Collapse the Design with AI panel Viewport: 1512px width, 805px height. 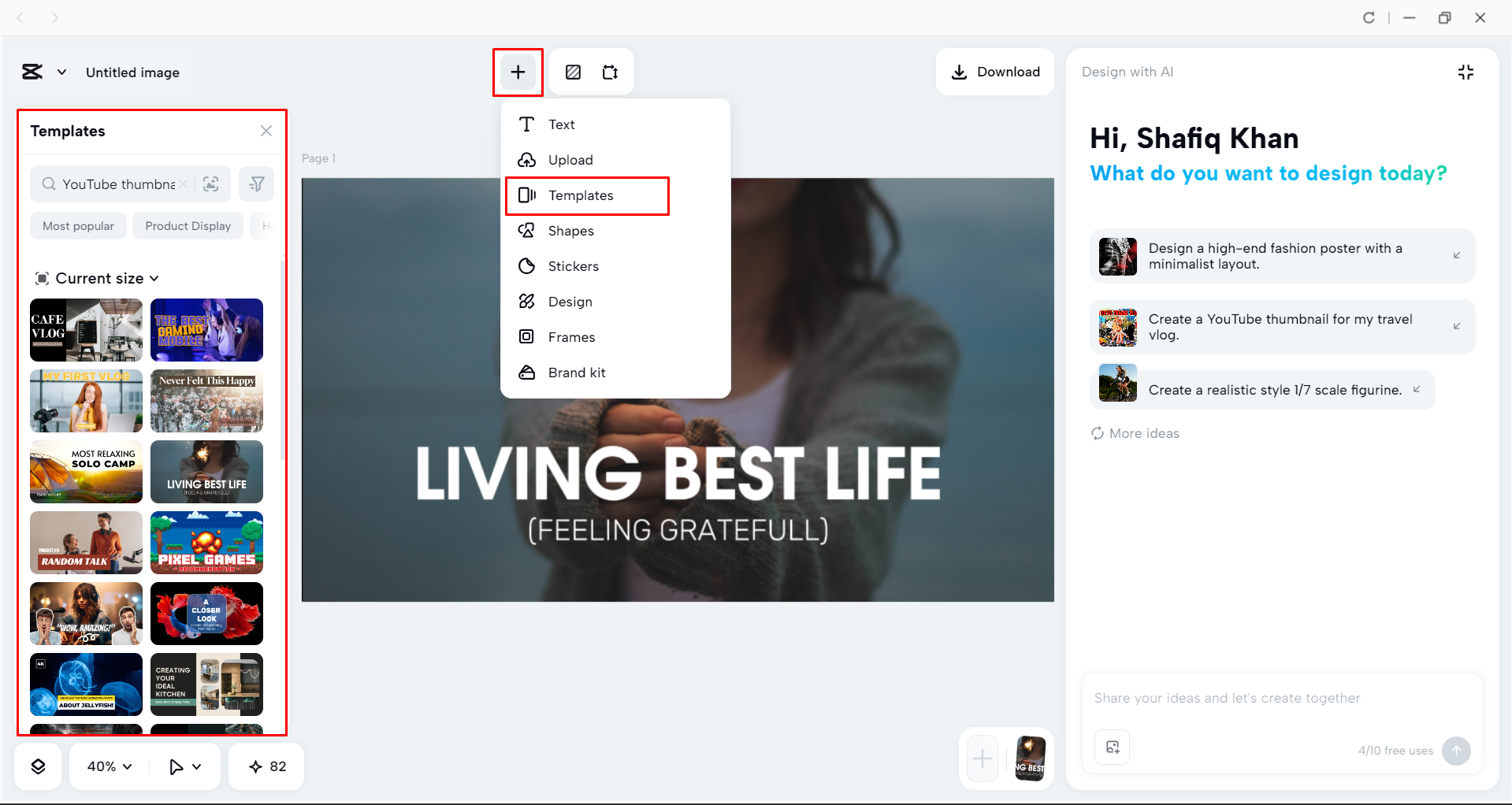(x=1466, y=72)
